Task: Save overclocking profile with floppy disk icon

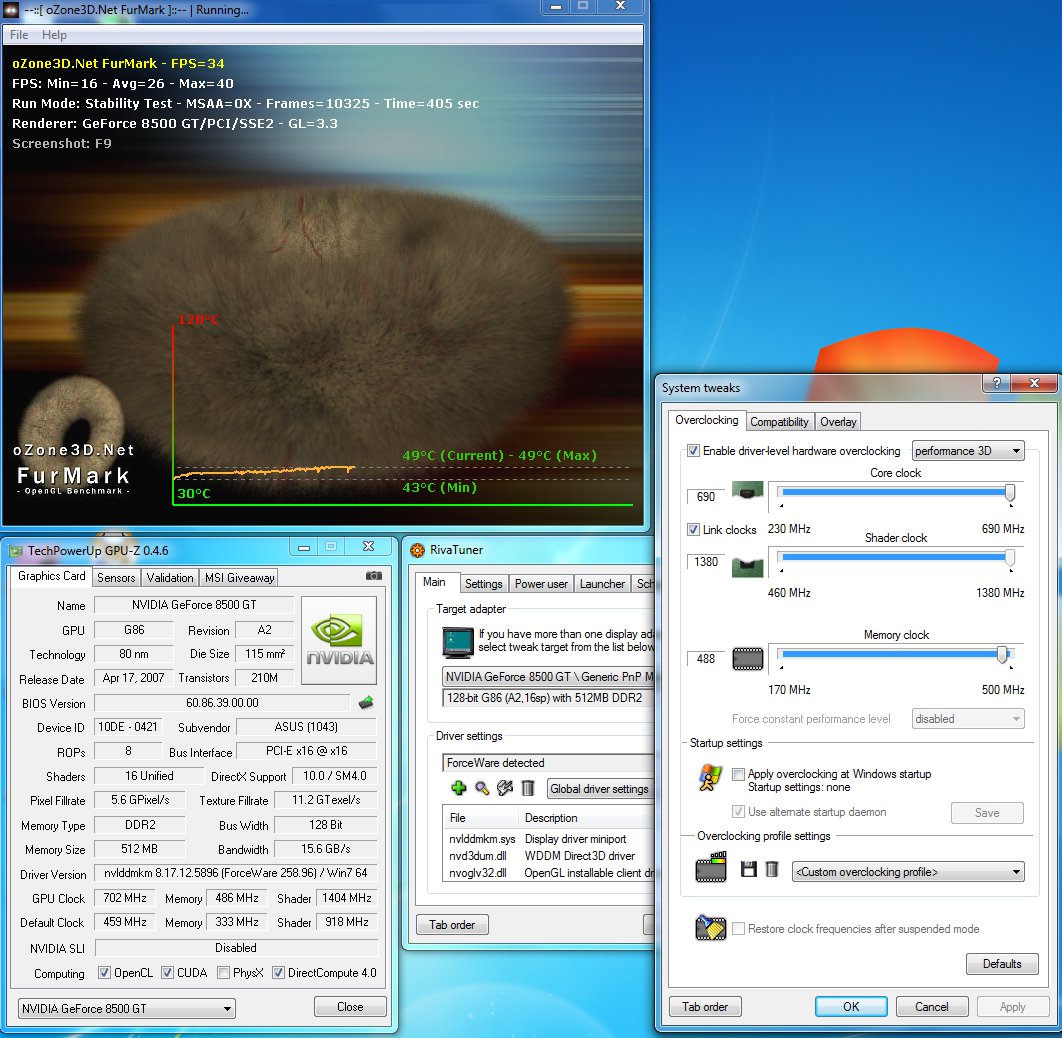Action: coord(748,869)
